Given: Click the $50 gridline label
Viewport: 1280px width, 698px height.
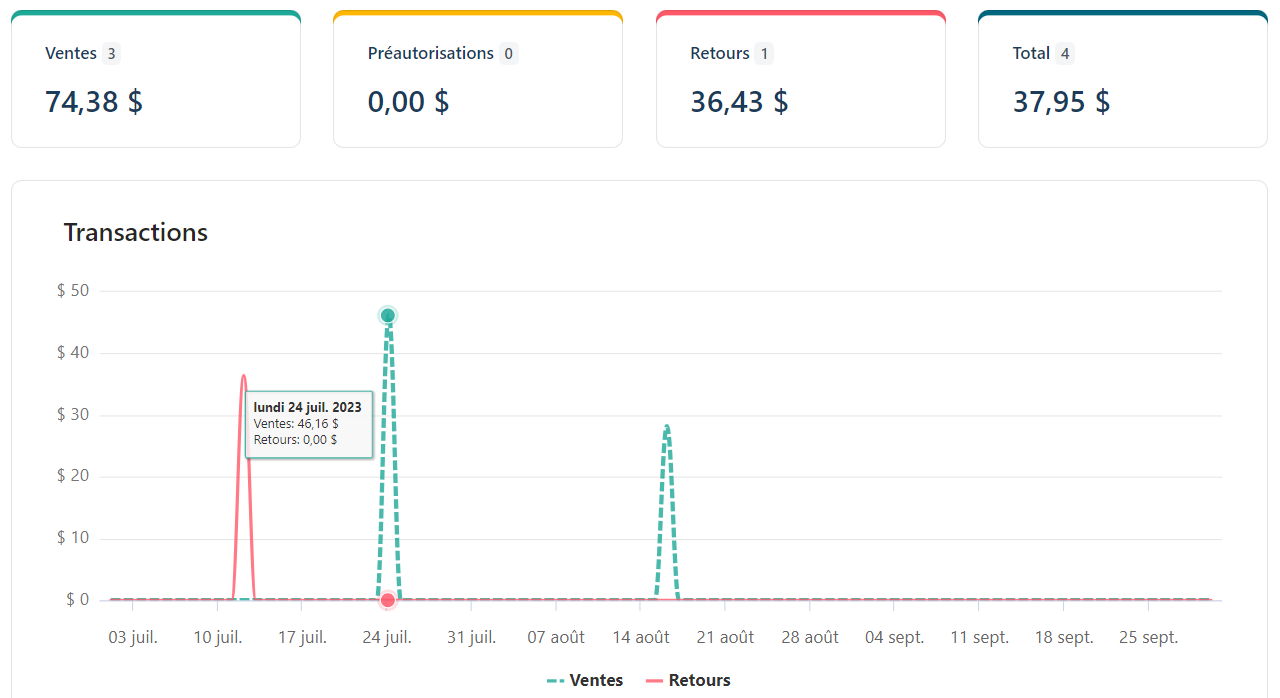Looking at the screenshot, I should (73, 289).
